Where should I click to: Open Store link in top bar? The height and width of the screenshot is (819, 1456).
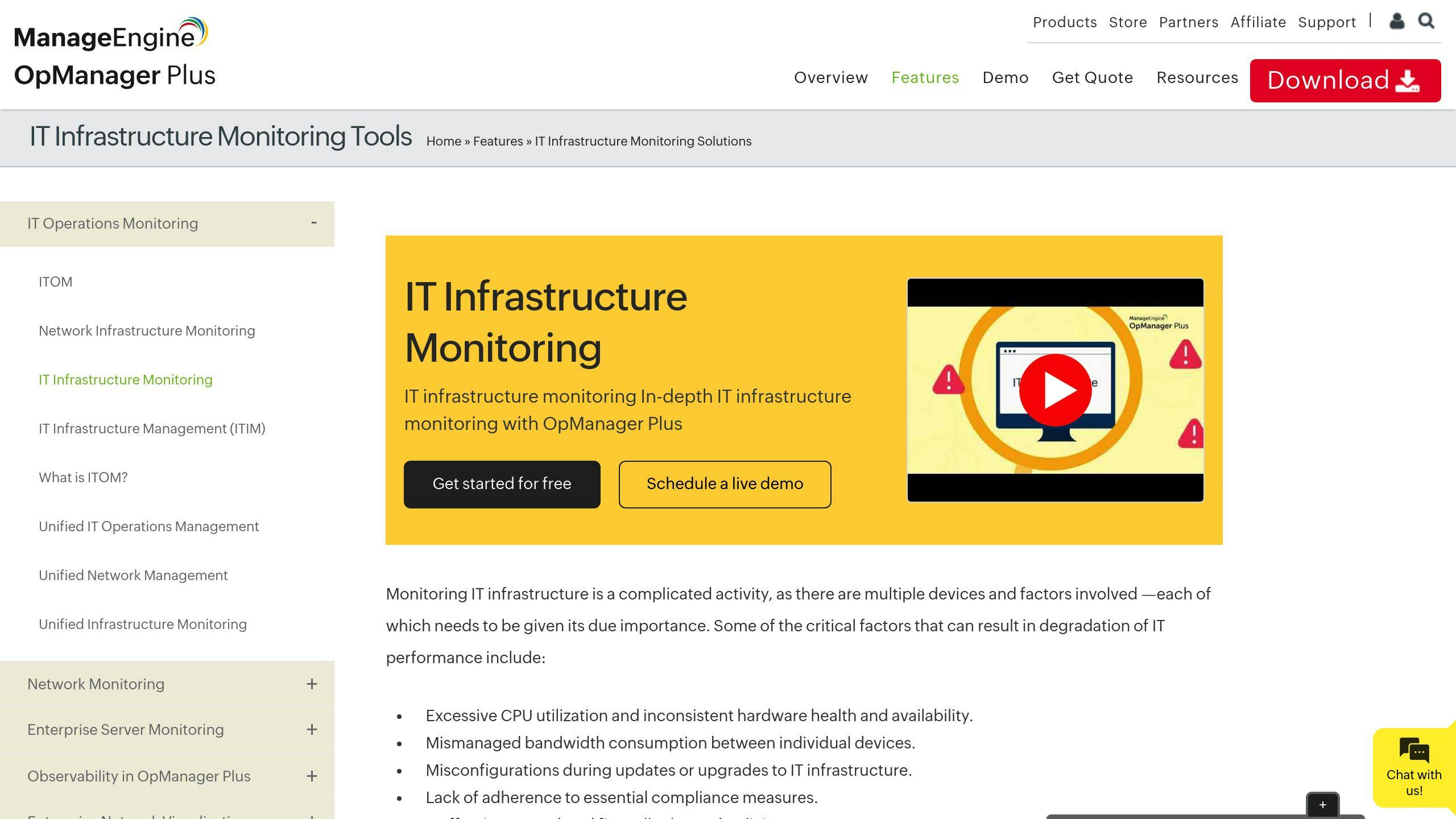(x=1128, y=22)
